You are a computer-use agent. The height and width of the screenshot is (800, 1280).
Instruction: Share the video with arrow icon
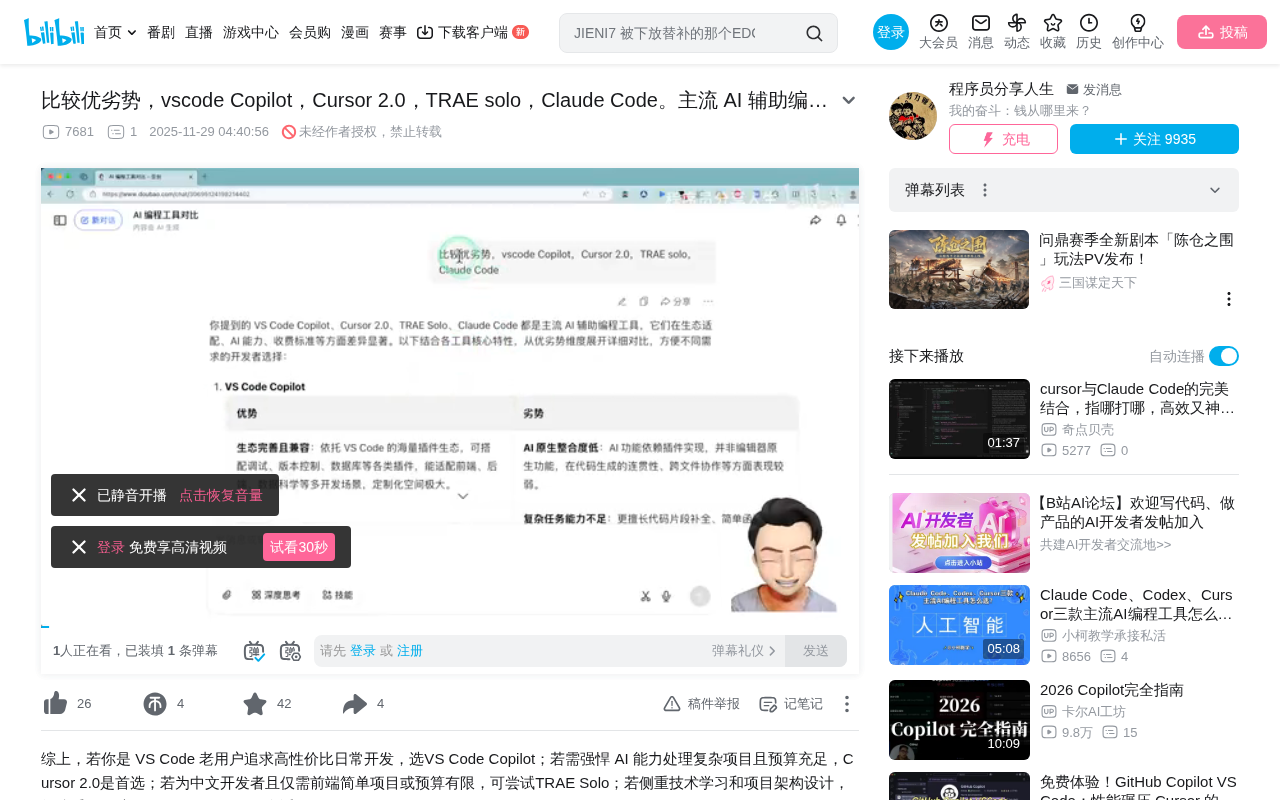(355, 704)
